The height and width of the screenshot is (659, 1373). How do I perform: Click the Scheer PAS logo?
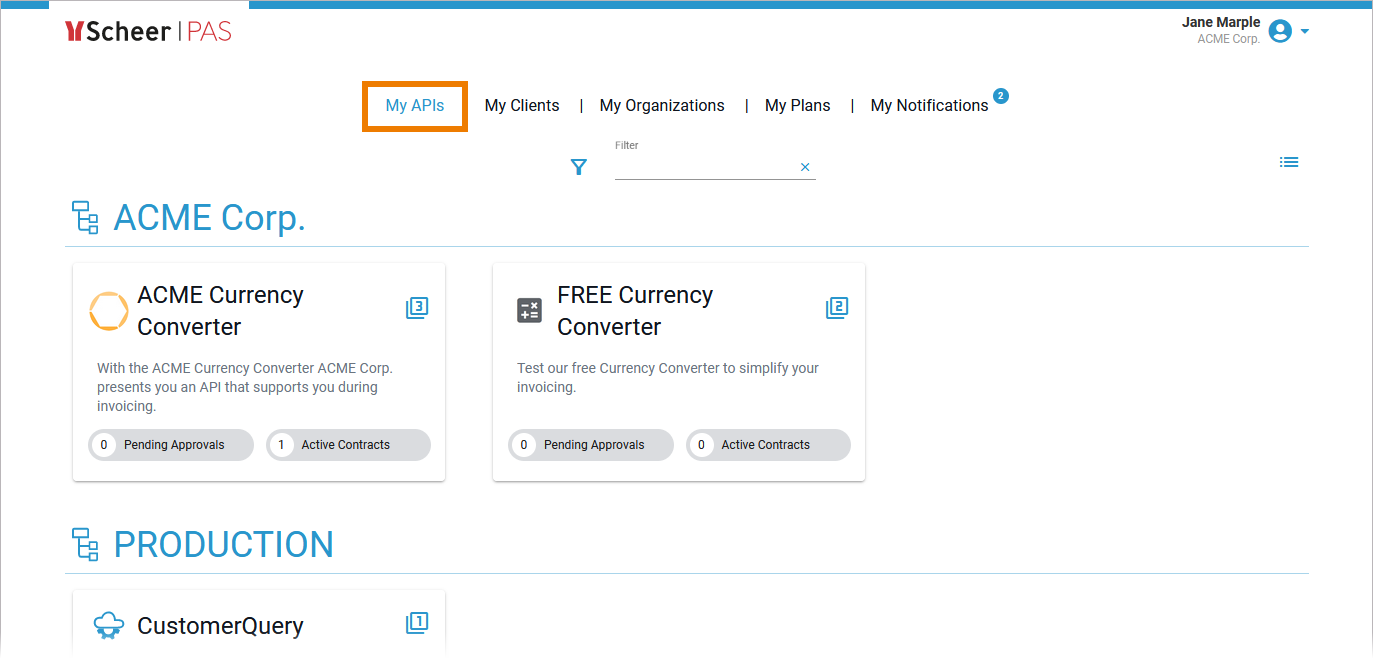148,32
